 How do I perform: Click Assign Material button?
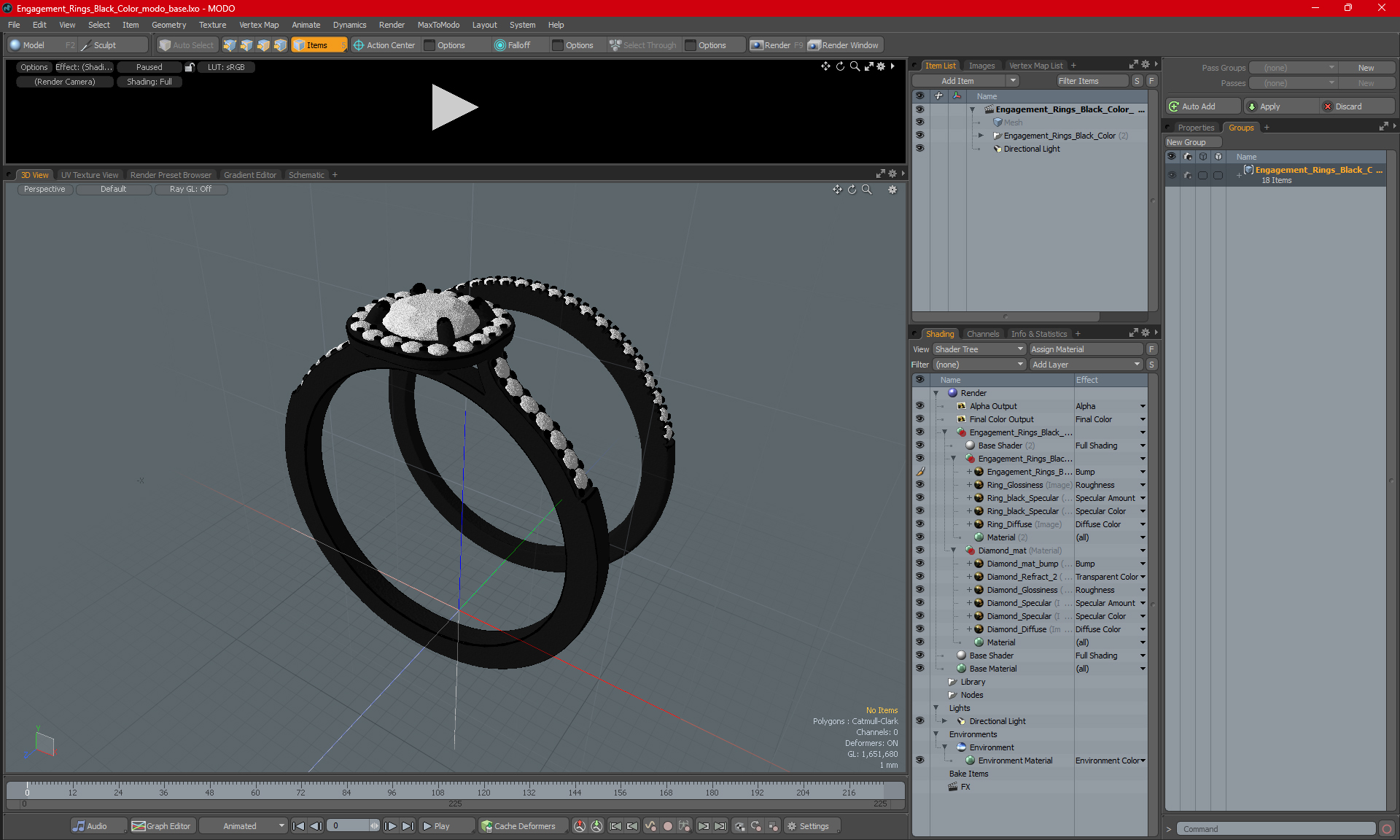point(1086,349)
